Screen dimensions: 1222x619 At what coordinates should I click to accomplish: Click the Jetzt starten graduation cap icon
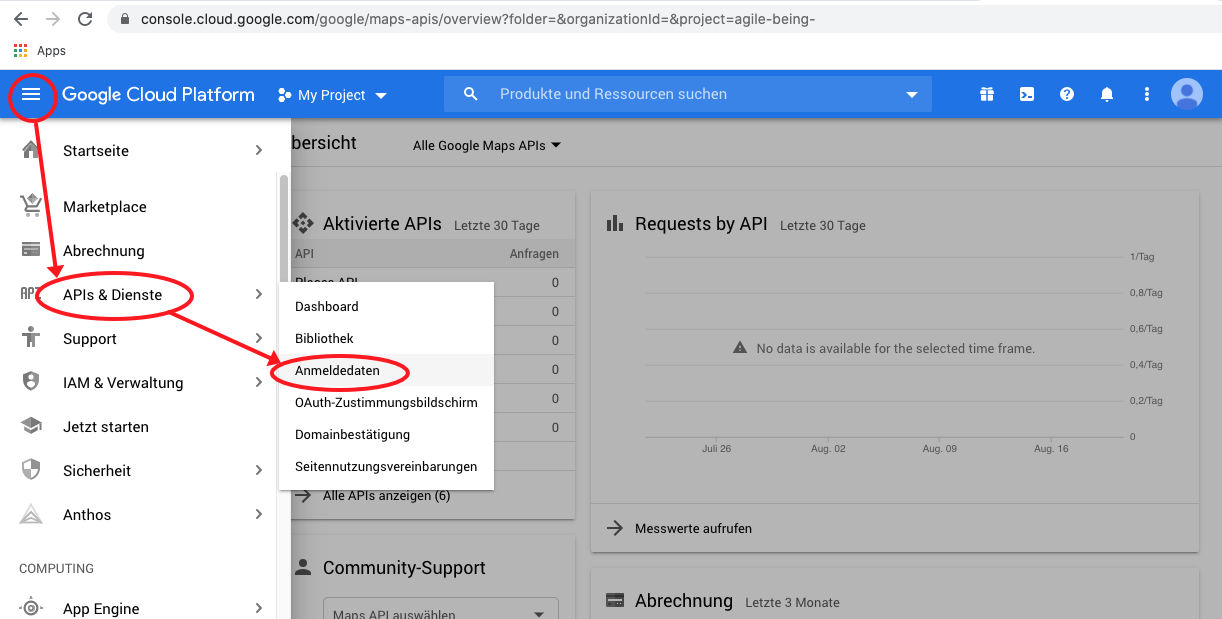pos(31,426)
